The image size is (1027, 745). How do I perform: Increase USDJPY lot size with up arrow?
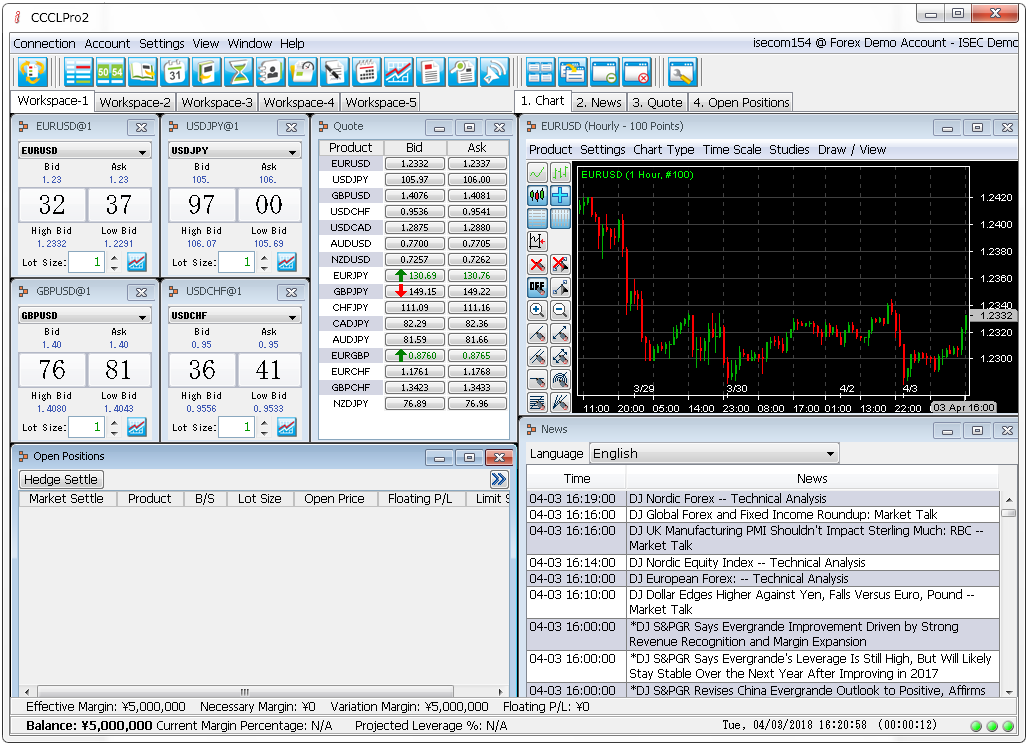click(x=265, y=258)
